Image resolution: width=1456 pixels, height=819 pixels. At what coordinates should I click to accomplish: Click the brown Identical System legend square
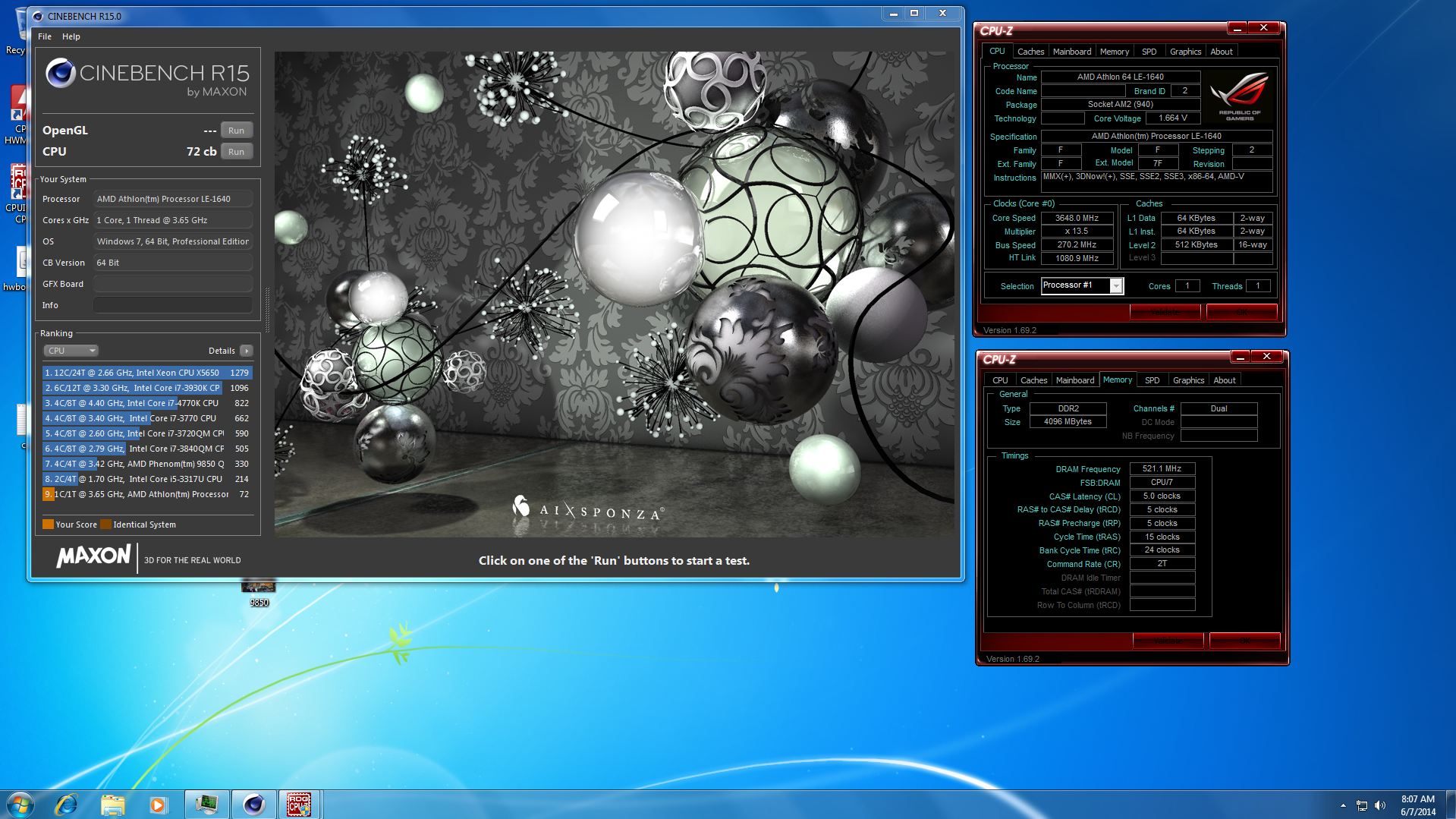point(105,524)
